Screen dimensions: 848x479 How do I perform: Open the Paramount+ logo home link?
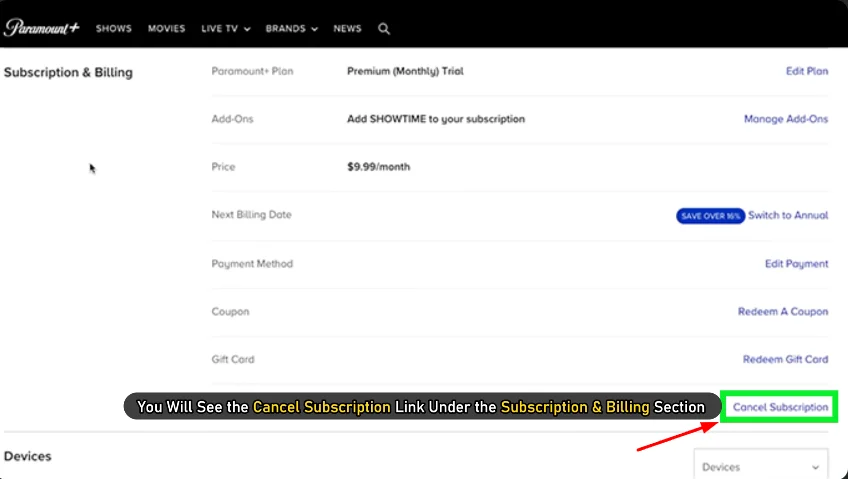point(42,28)
